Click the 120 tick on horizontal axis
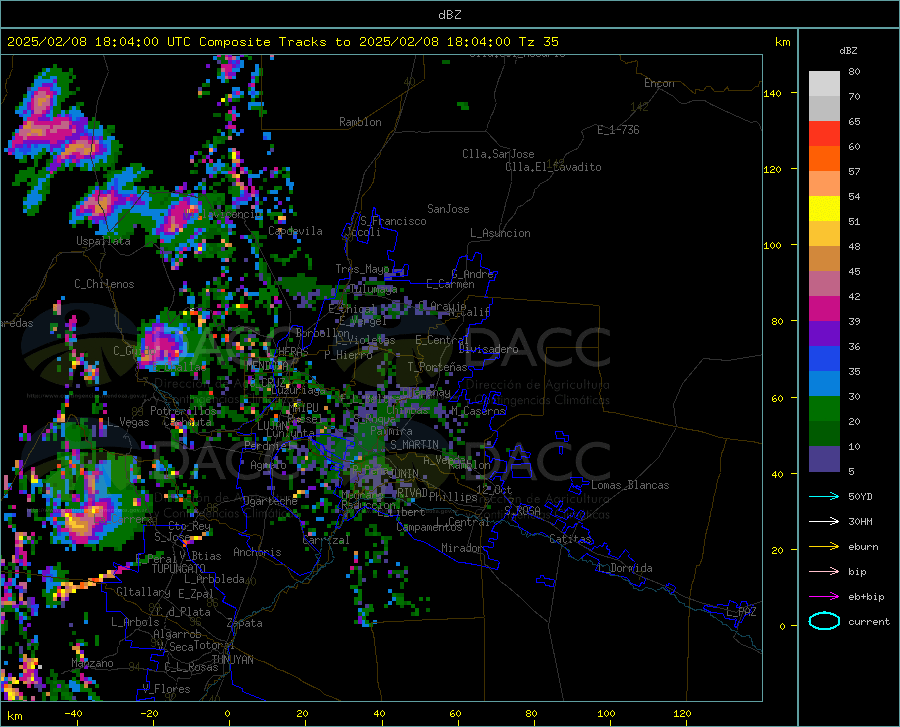900x727 pixels. 682,713
